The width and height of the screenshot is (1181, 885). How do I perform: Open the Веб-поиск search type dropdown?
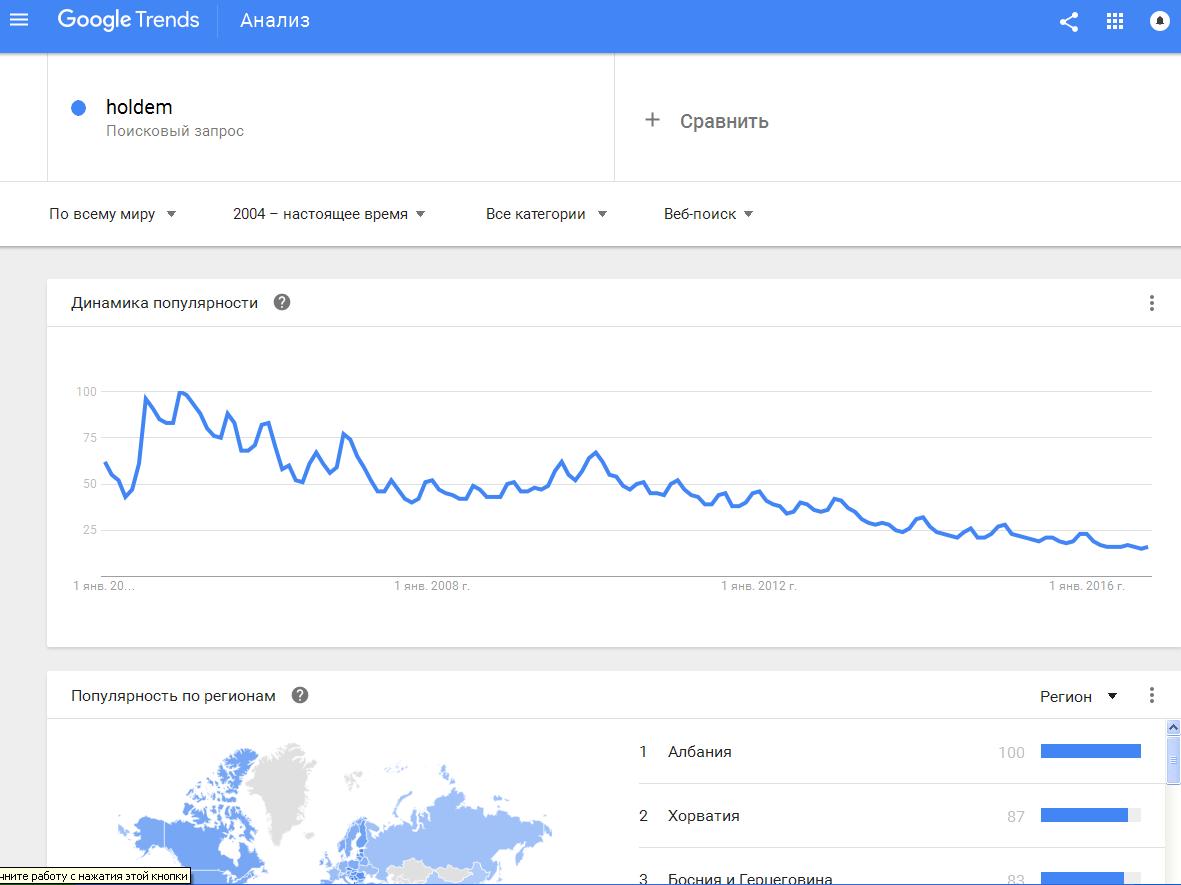(708, 214)
